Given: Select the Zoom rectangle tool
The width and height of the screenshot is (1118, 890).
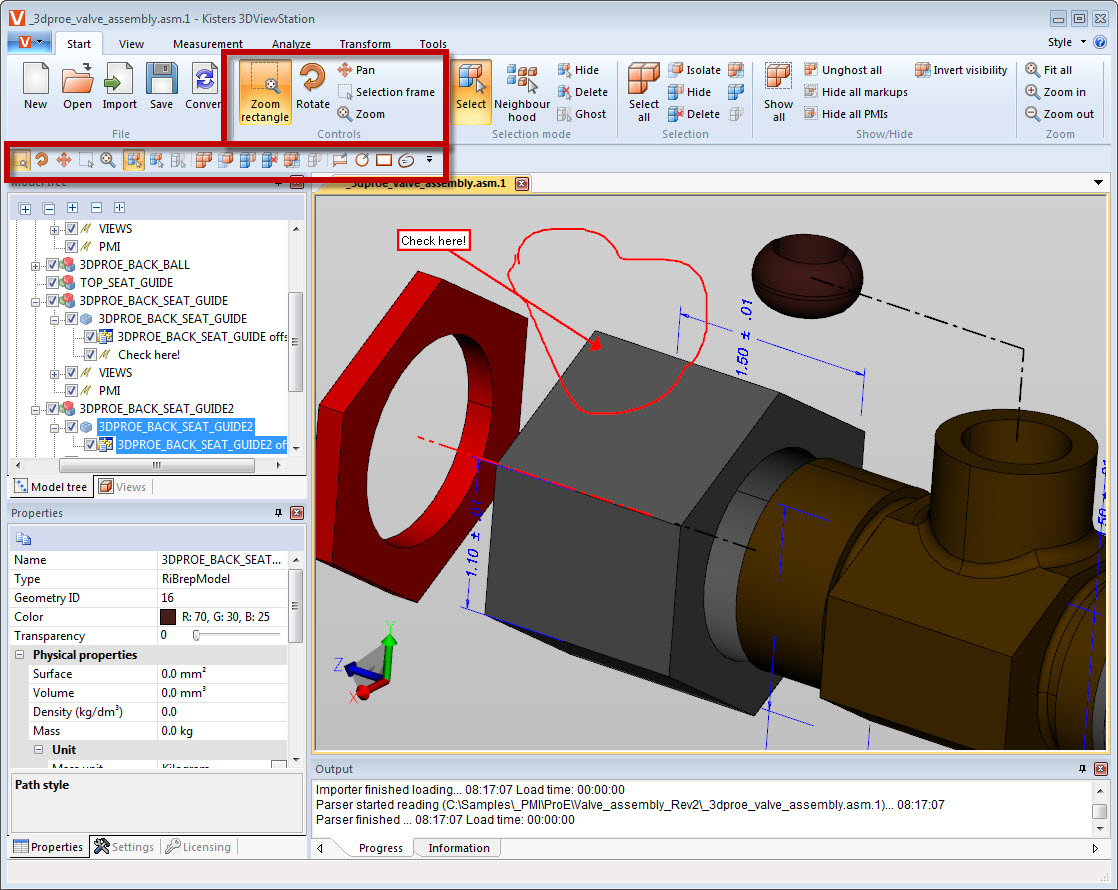Looking at the screenshot, I should pos(265,91).
